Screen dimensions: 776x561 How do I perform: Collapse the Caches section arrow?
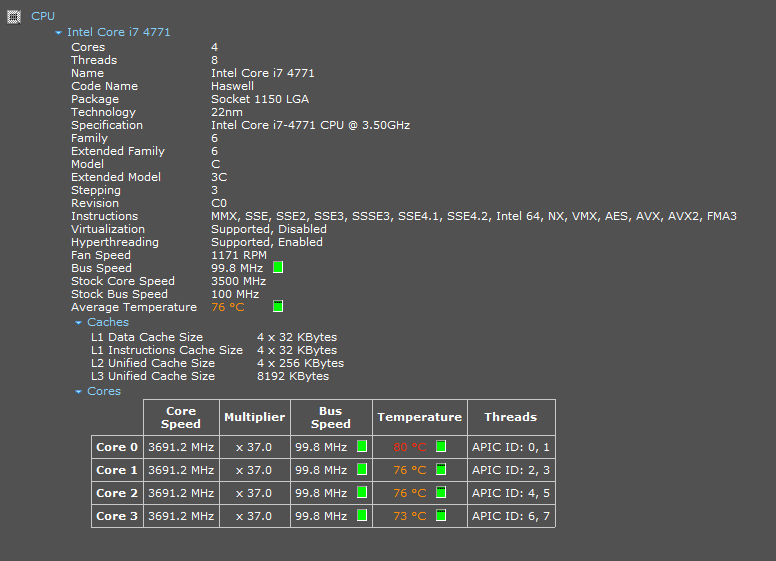tap(78, 323)
